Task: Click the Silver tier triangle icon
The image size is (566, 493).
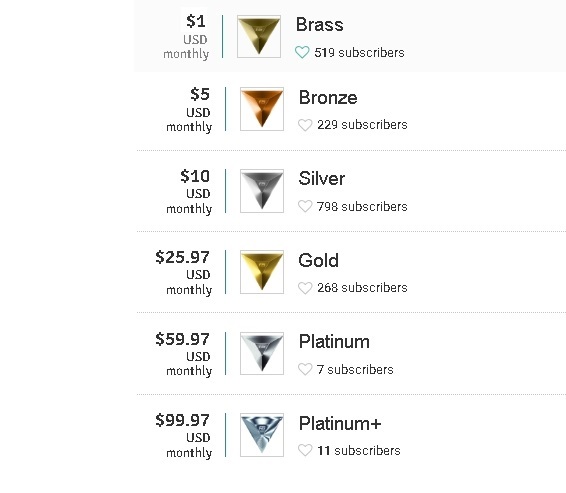Action: (x=262, y=191)
